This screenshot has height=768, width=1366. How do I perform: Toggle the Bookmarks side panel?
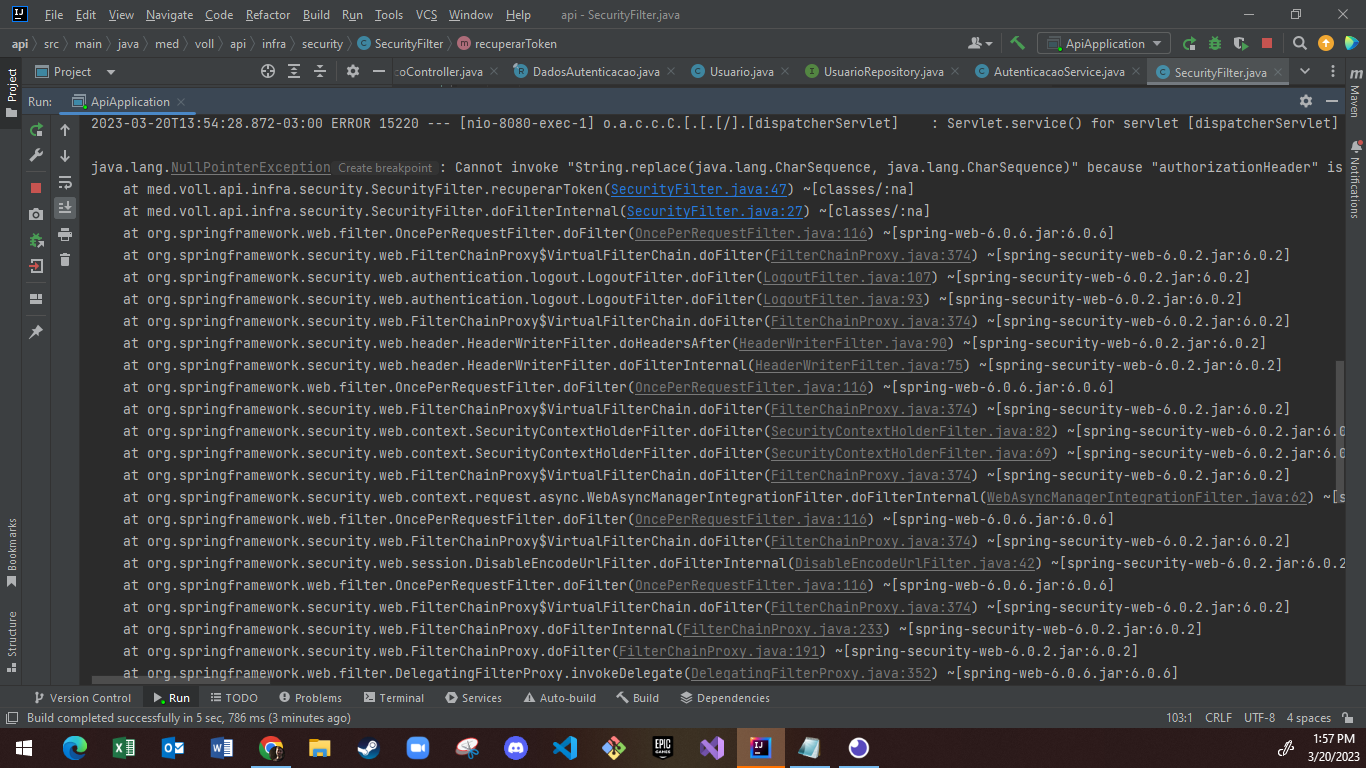(12, 552)
